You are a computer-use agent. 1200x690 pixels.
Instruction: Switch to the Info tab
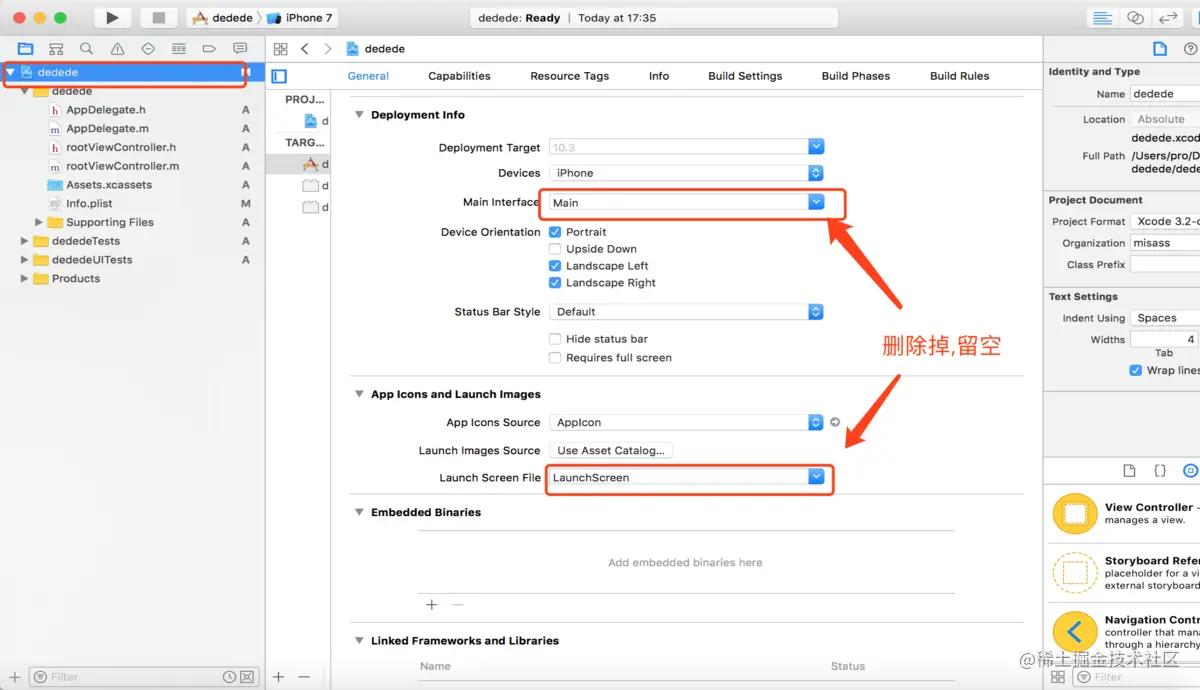(x=659, y=76)
